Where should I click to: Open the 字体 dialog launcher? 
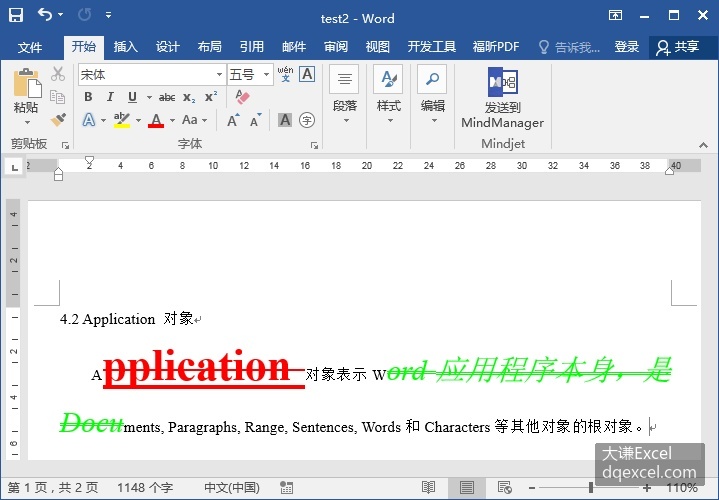(314, 145)
